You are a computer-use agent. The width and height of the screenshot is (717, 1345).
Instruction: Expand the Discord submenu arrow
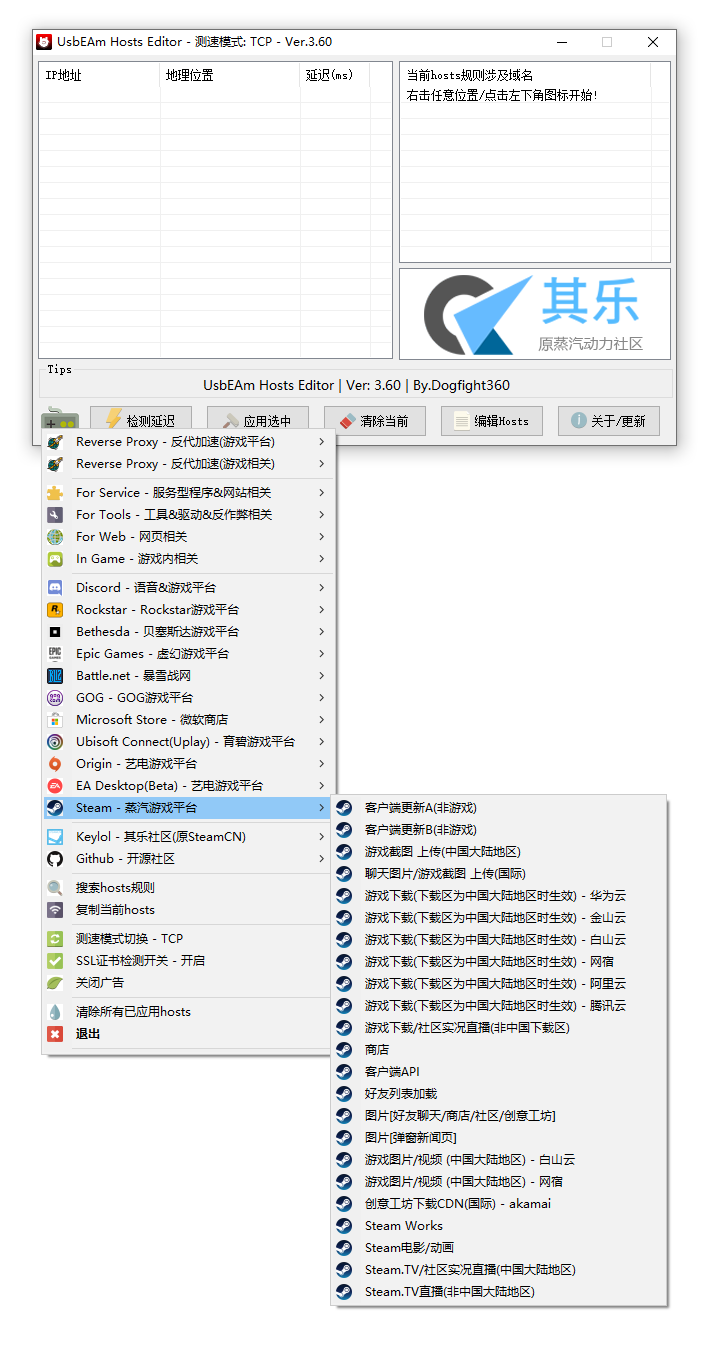(x=322, y=588)
